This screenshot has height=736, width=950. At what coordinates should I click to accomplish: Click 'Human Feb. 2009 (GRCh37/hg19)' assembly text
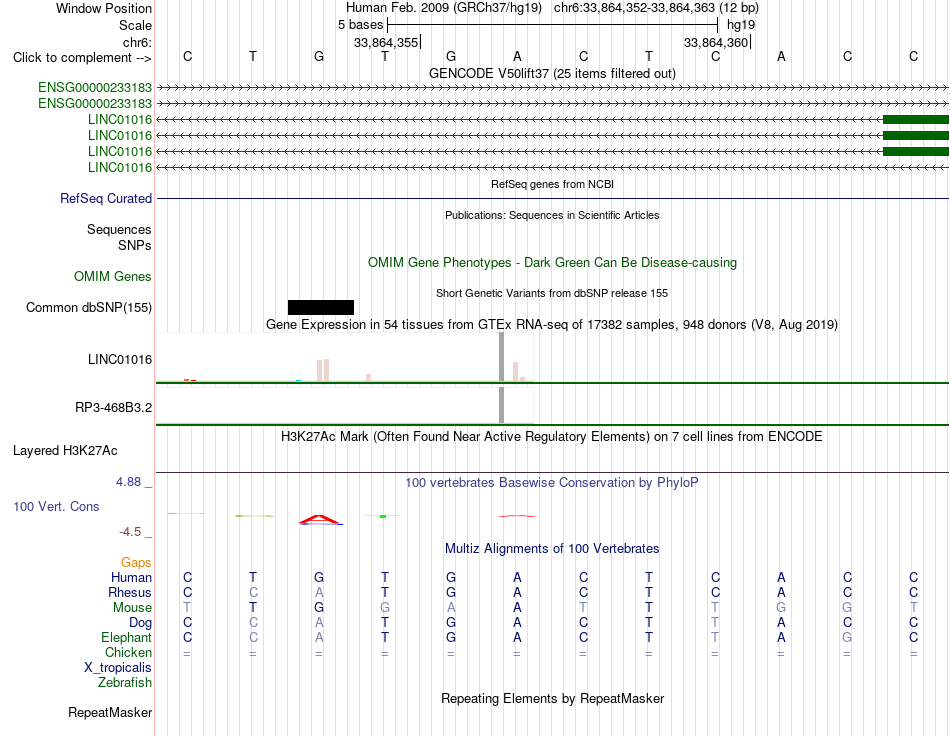443,8
